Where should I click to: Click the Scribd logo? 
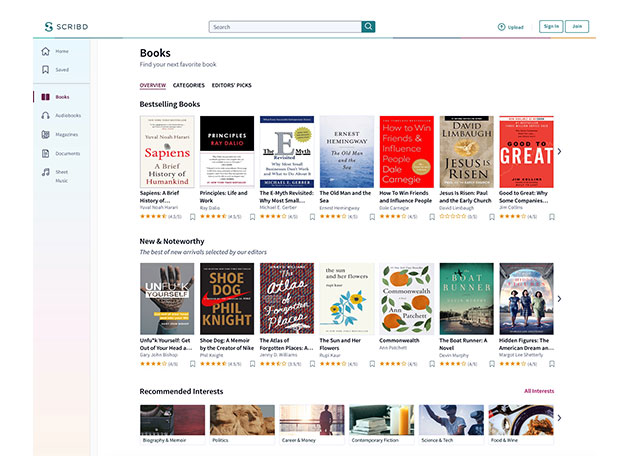pyautogui.click(x=66, y=27)
